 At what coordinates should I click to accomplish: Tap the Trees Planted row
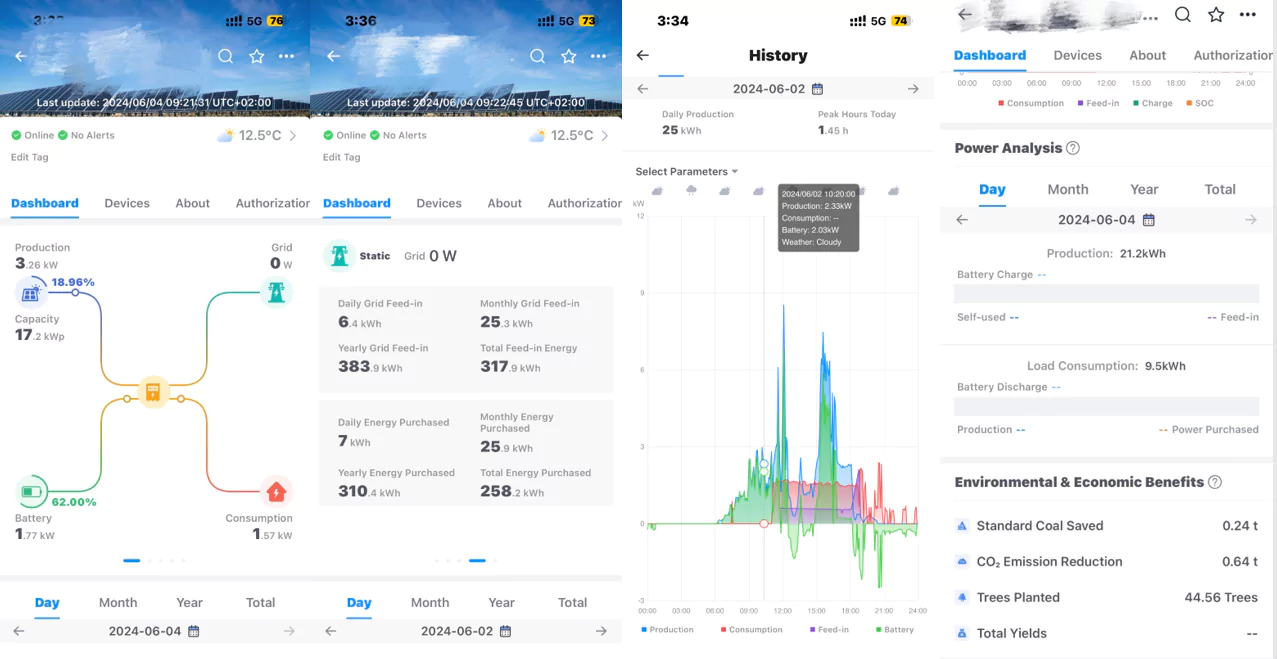1106,597
